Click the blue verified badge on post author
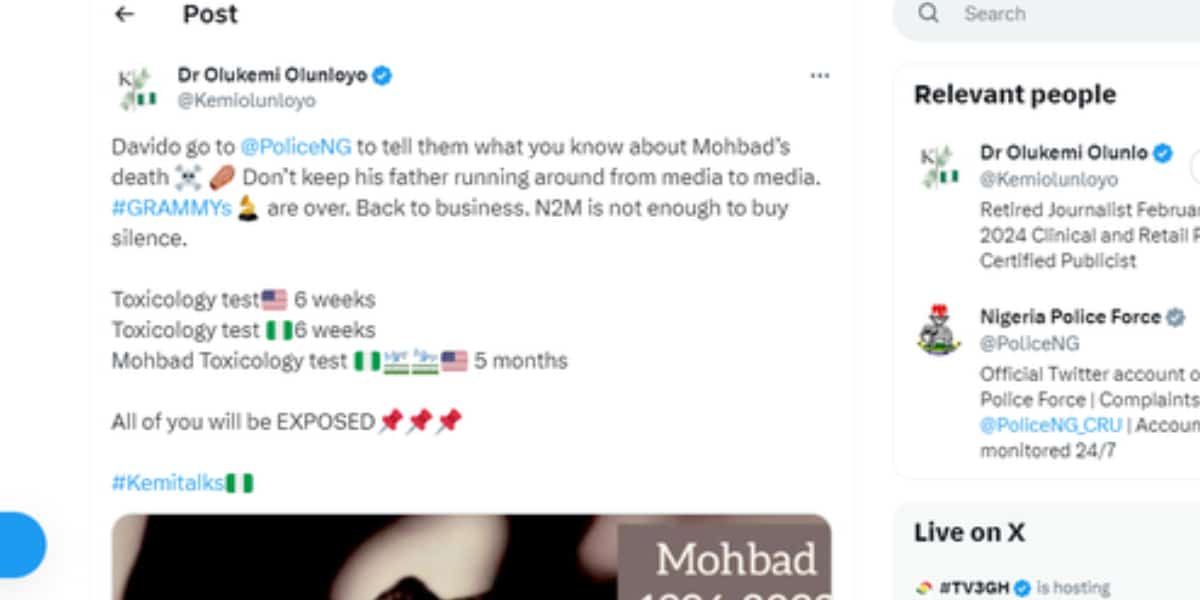The height and width of the screenshot is (600, 1200). click(x=382, y=75)
